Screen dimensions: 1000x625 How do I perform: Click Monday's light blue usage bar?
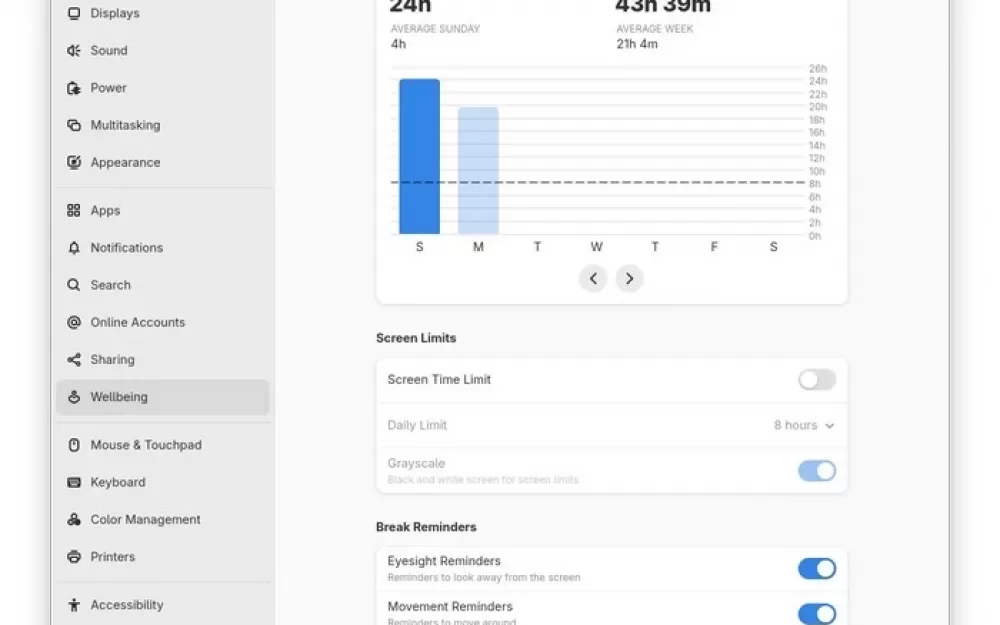[x=478, y=170]
